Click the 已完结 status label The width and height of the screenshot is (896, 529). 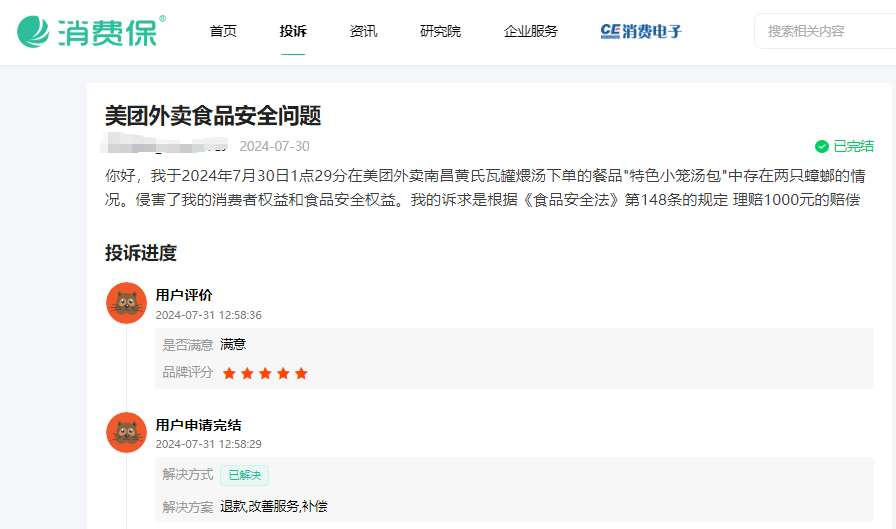854,146
